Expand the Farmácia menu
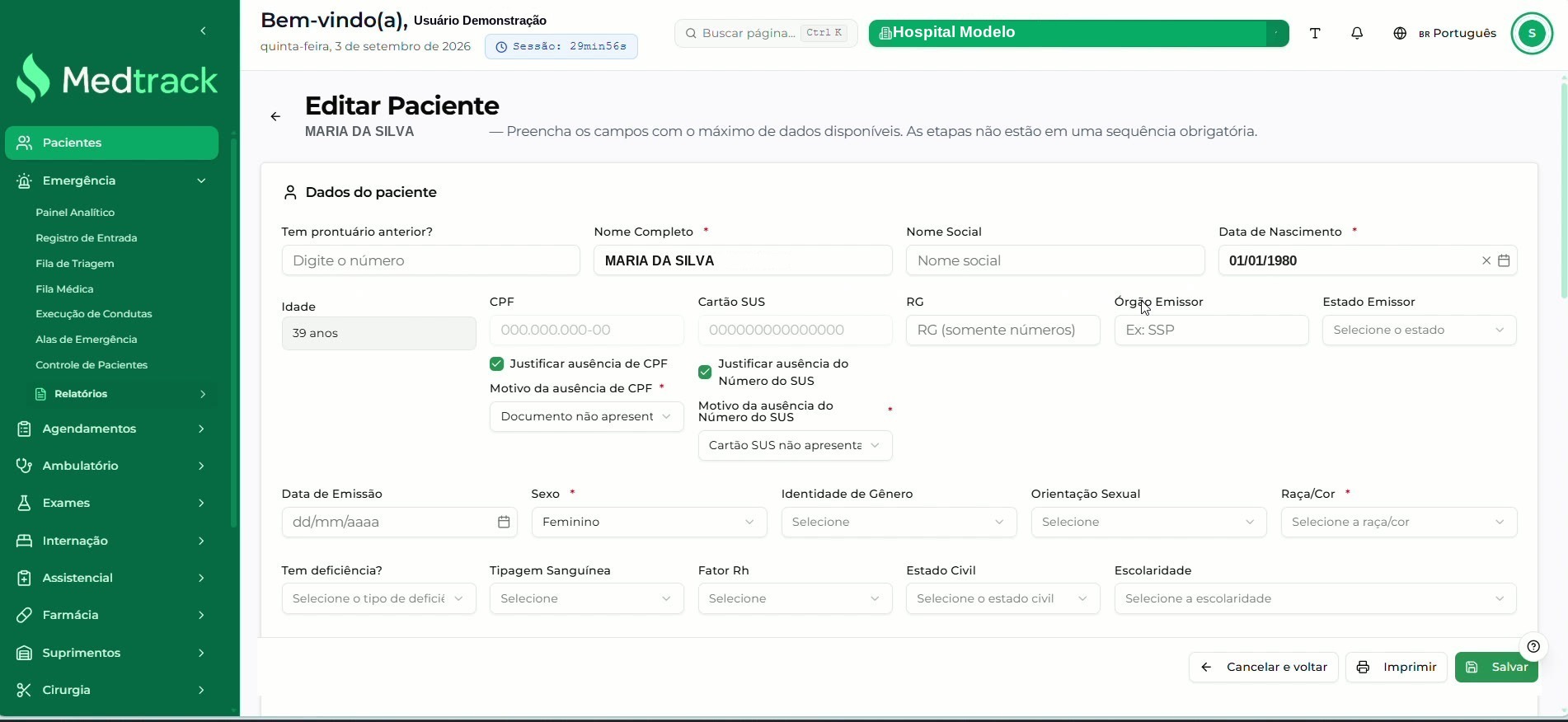 pos(112,615)
